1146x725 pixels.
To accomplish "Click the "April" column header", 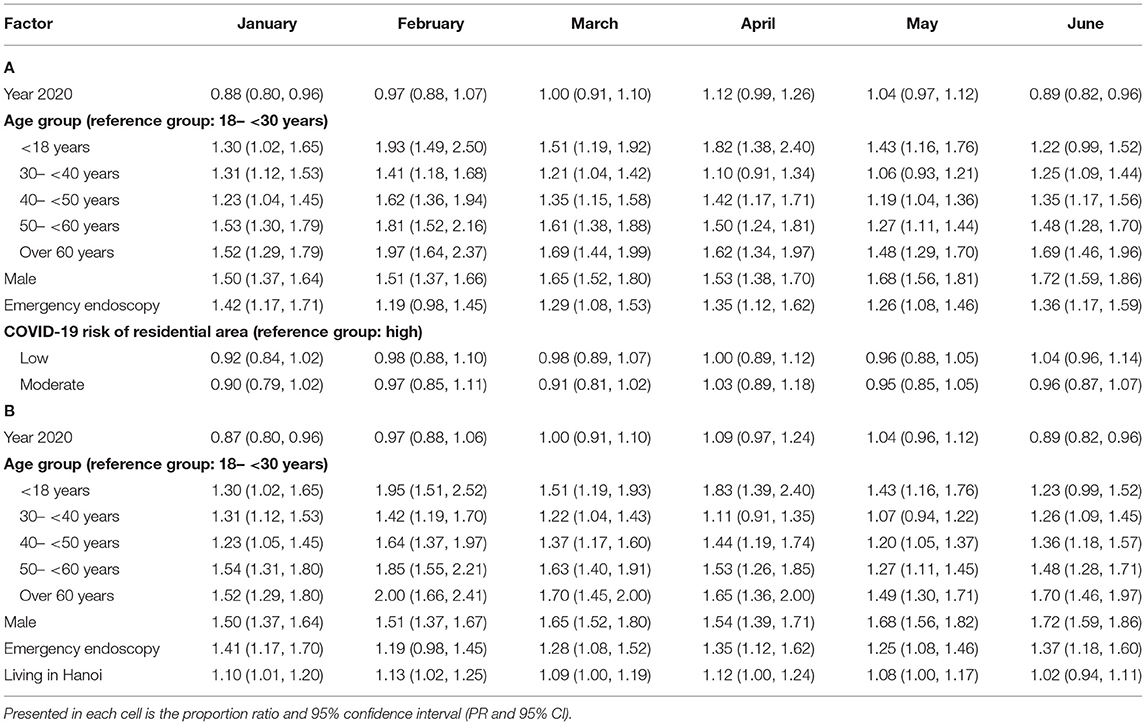I will point(758,23).
